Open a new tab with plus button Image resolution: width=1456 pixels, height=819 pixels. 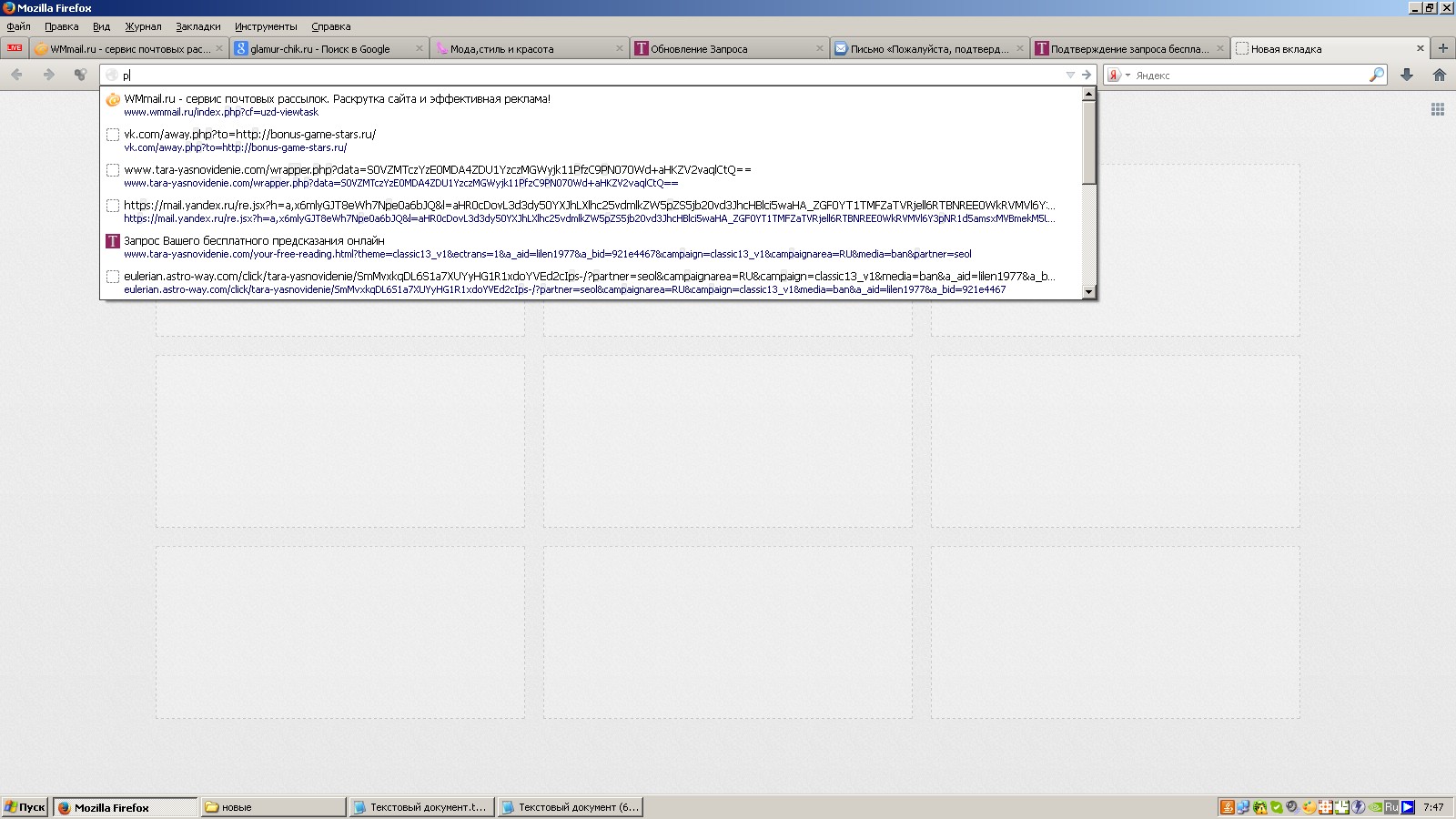point(1442,48)
